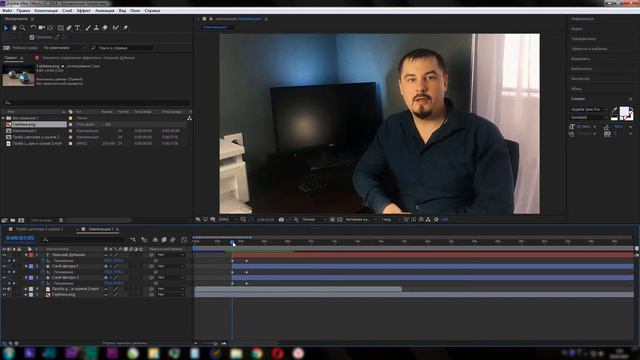This screenshot has height=360, width=640.
Task: Hide the mp4 video layer eye
Action: pyautogui.click(x=4, y=289)
